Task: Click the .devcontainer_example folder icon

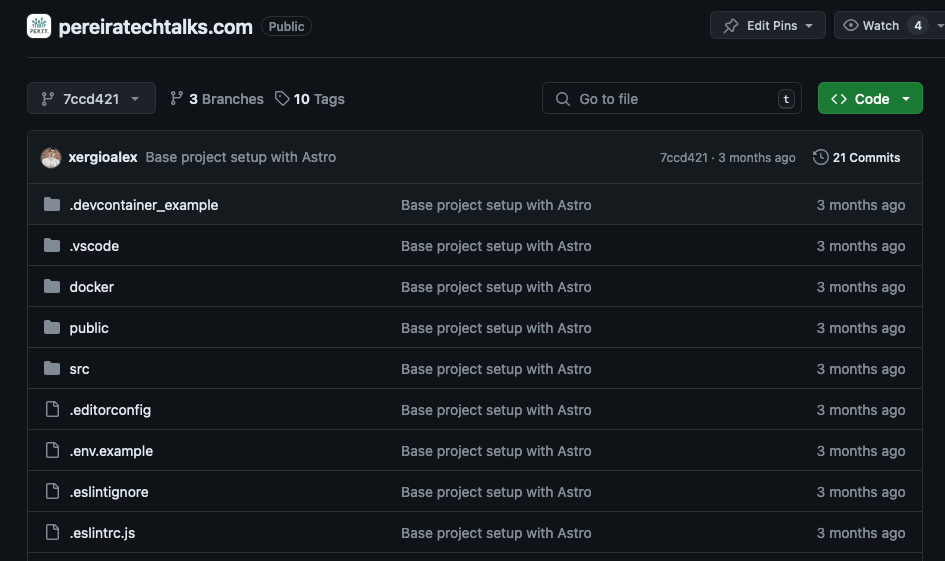Action: point(52,205)
